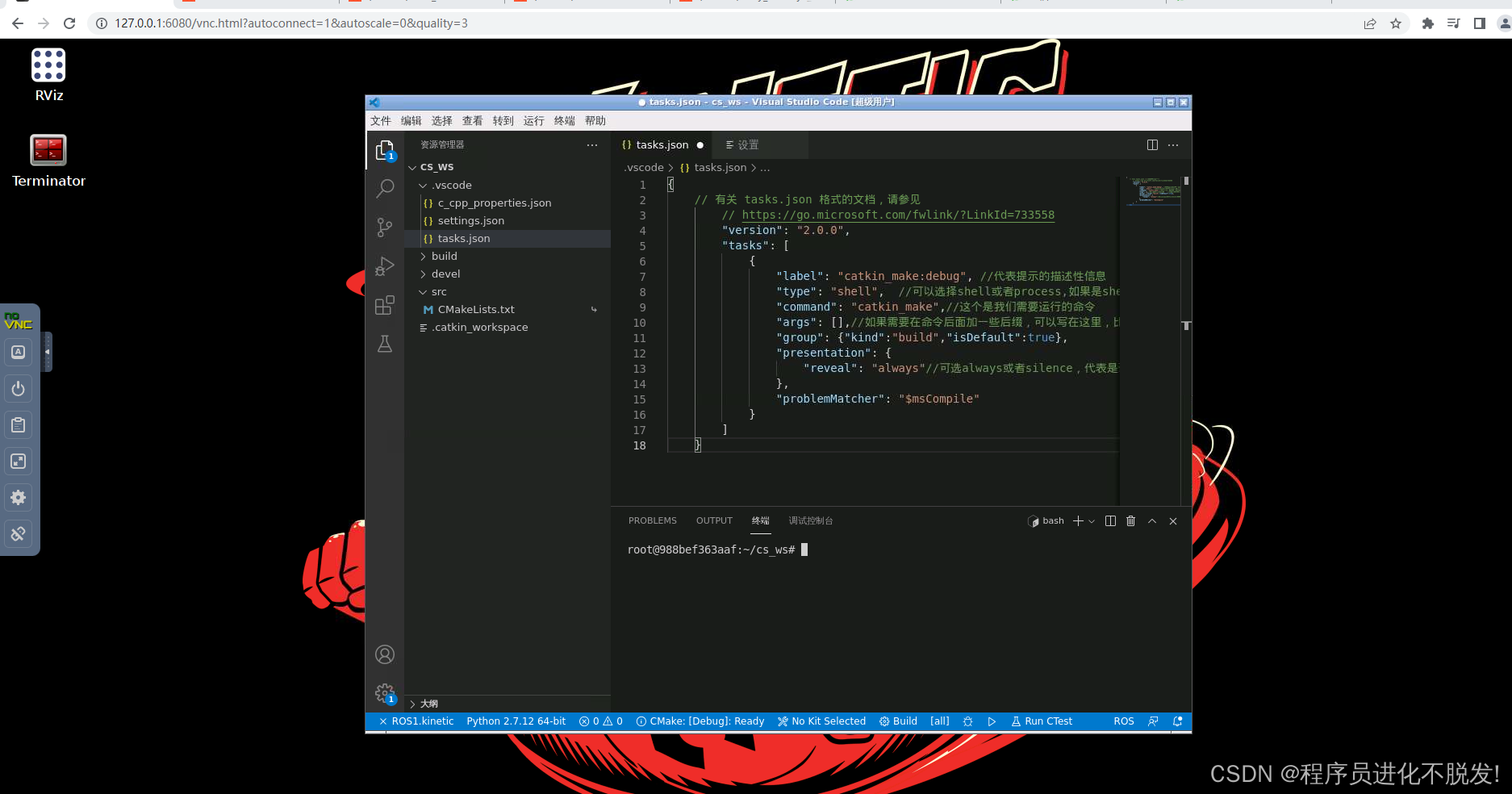This screenshot has width=1512, height=794.
Task: Close the terminal panel
Action: (x=1173, y=521)
